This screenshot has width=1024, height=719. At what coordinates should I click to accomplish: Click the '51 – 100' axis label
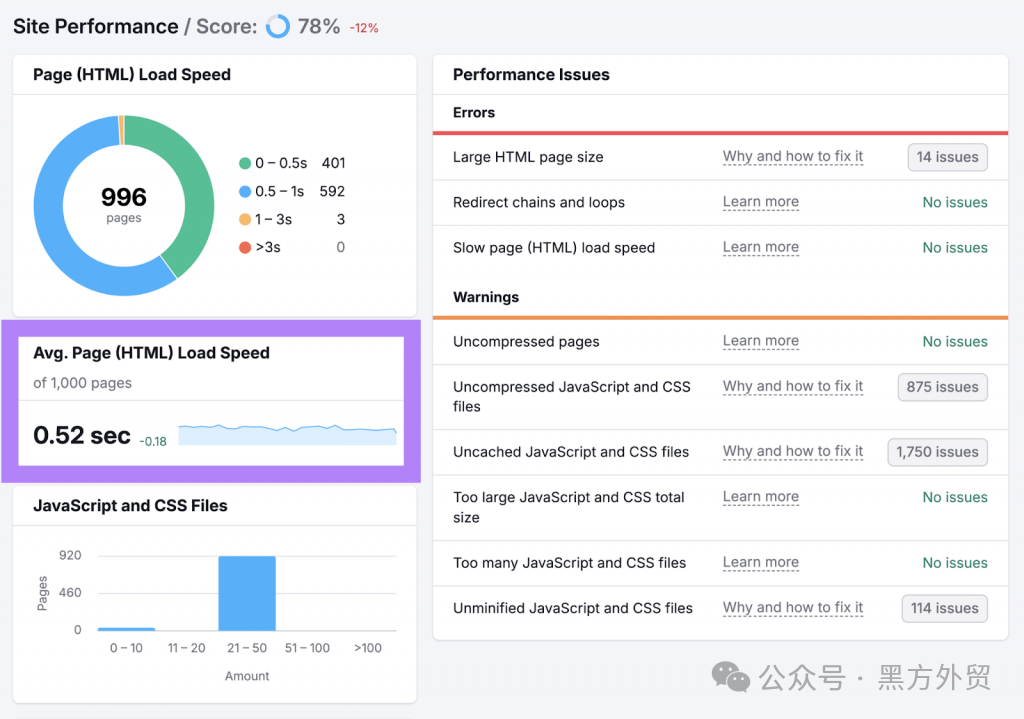[x=307, y=648]
